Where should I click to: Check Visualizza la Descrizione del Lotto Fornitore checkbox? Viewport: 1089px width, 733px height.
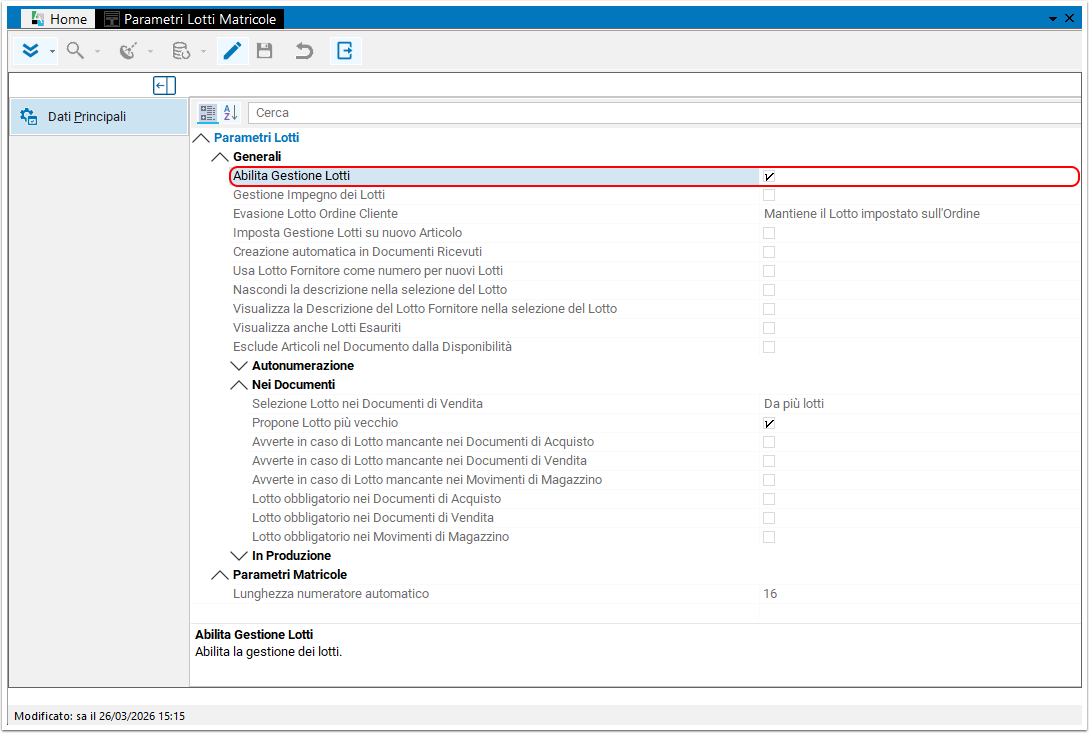click(769, 309)
